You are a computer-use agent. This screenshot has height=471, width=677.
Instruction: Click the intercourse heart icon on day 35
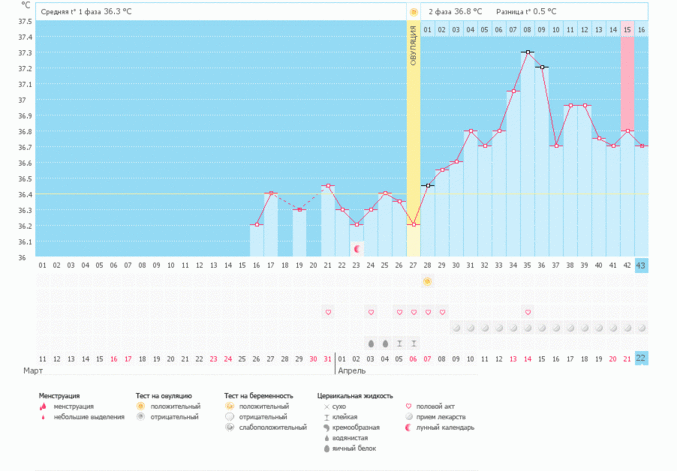[528, 312]
